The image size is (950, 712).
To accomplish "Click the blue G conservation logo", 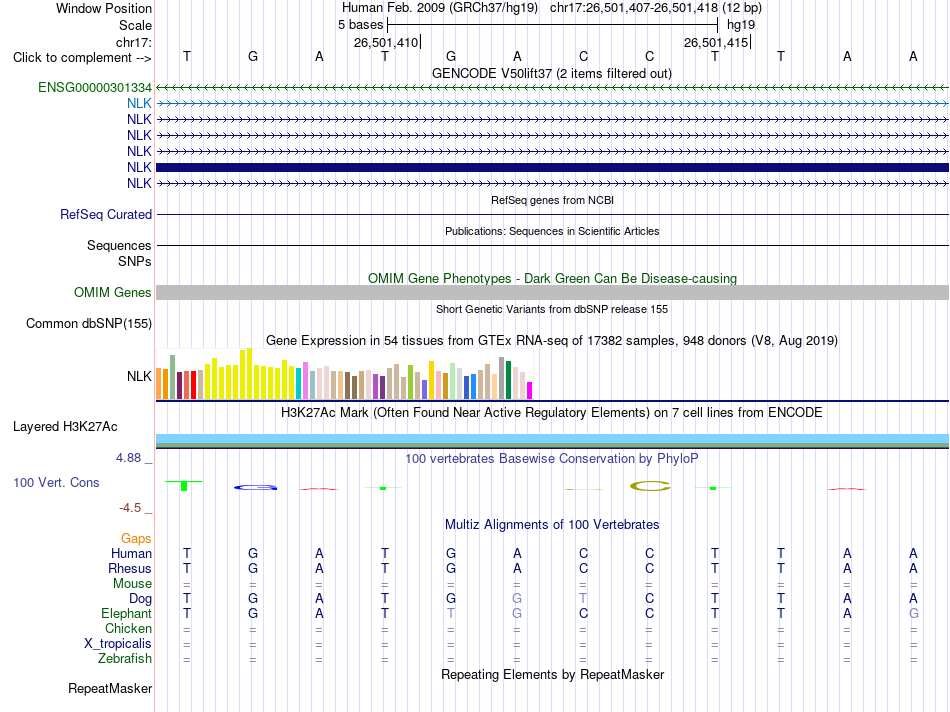I will [x=256, y=487].
